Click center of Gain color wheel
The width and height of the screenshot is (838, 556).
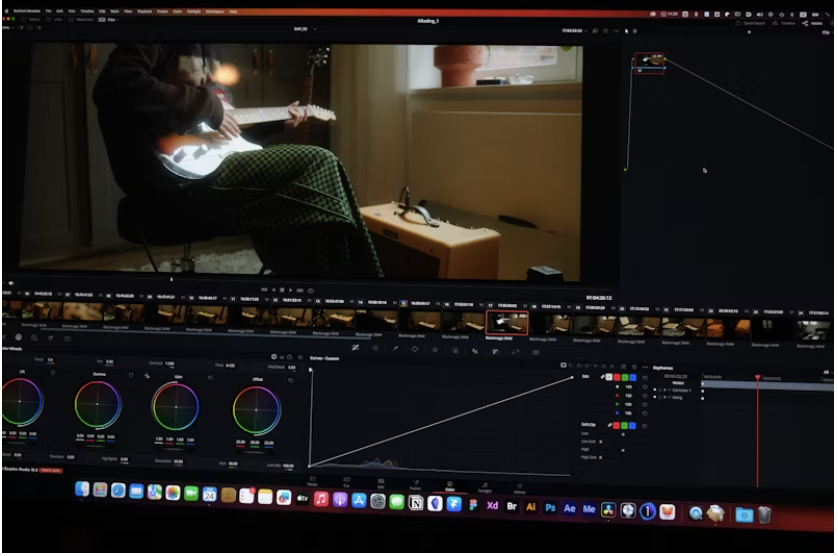click(176, 407)
